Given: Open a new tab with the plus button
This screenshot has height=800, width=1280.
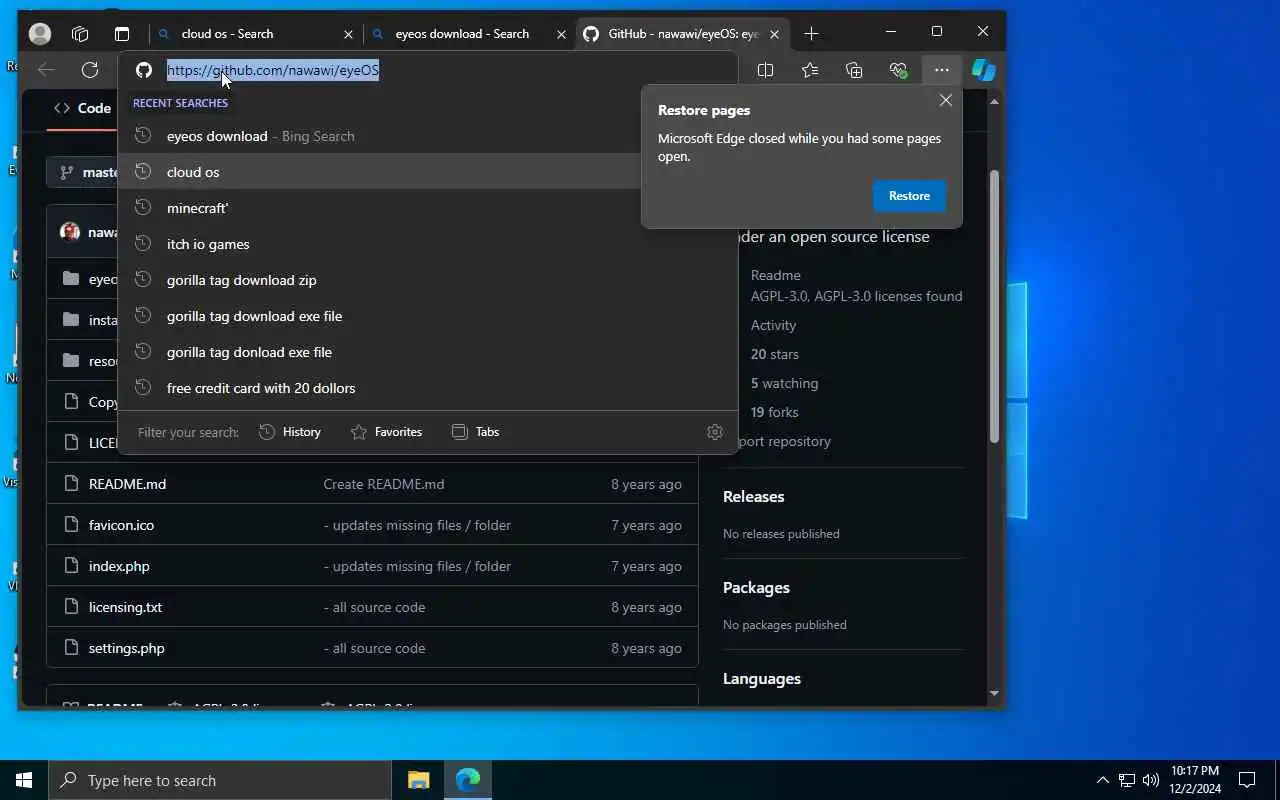Looking at the screenshot, I should click(x=811, y=34).
